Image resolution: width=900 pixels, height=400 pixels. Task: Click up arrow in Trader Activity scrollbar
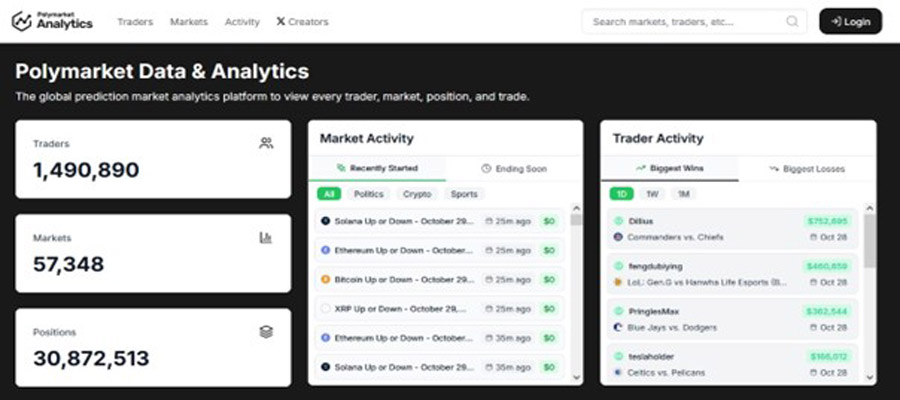869,208
